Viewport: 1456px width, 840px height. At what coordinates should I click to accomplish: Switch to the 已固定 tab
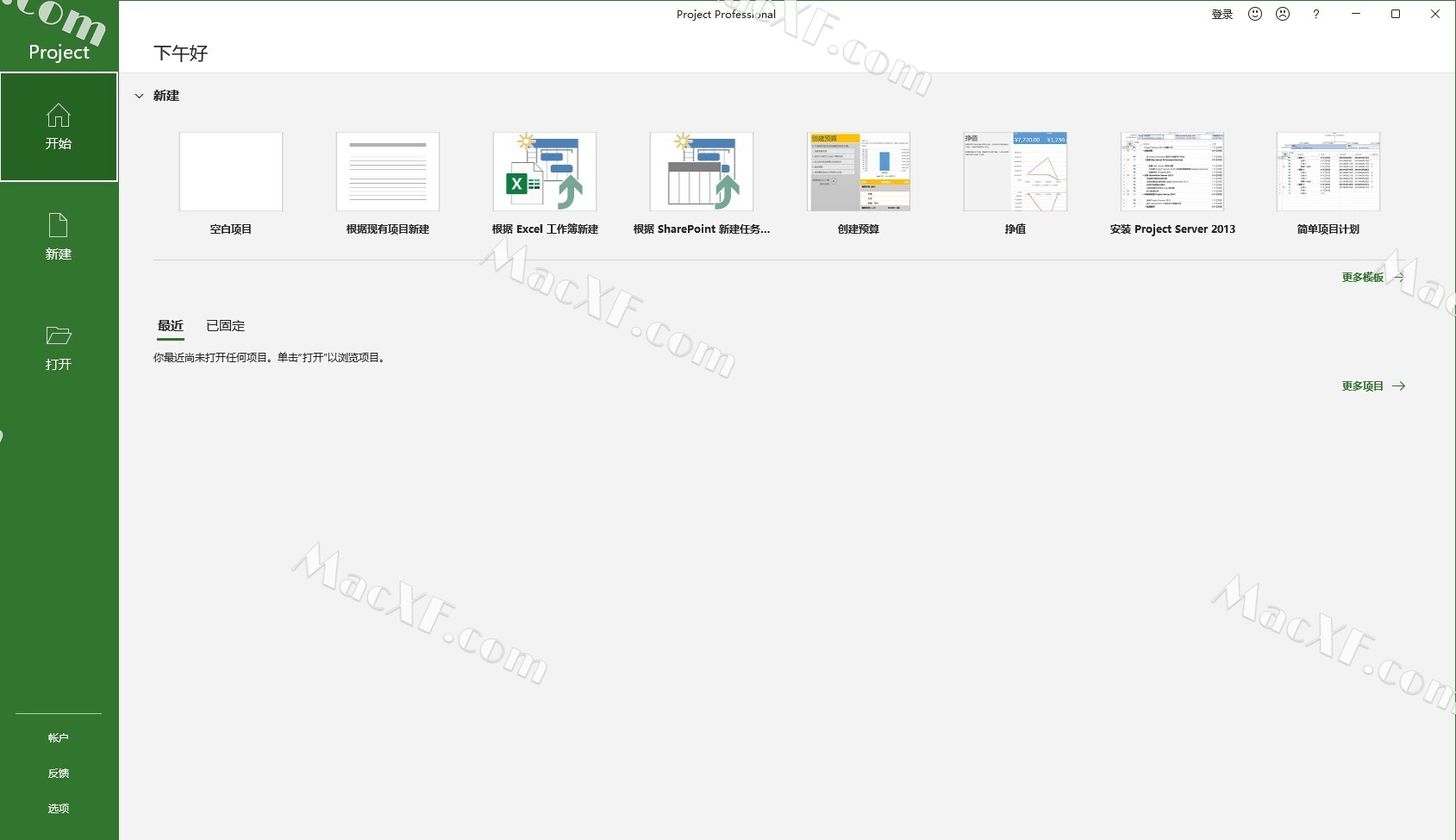(226, 326)
